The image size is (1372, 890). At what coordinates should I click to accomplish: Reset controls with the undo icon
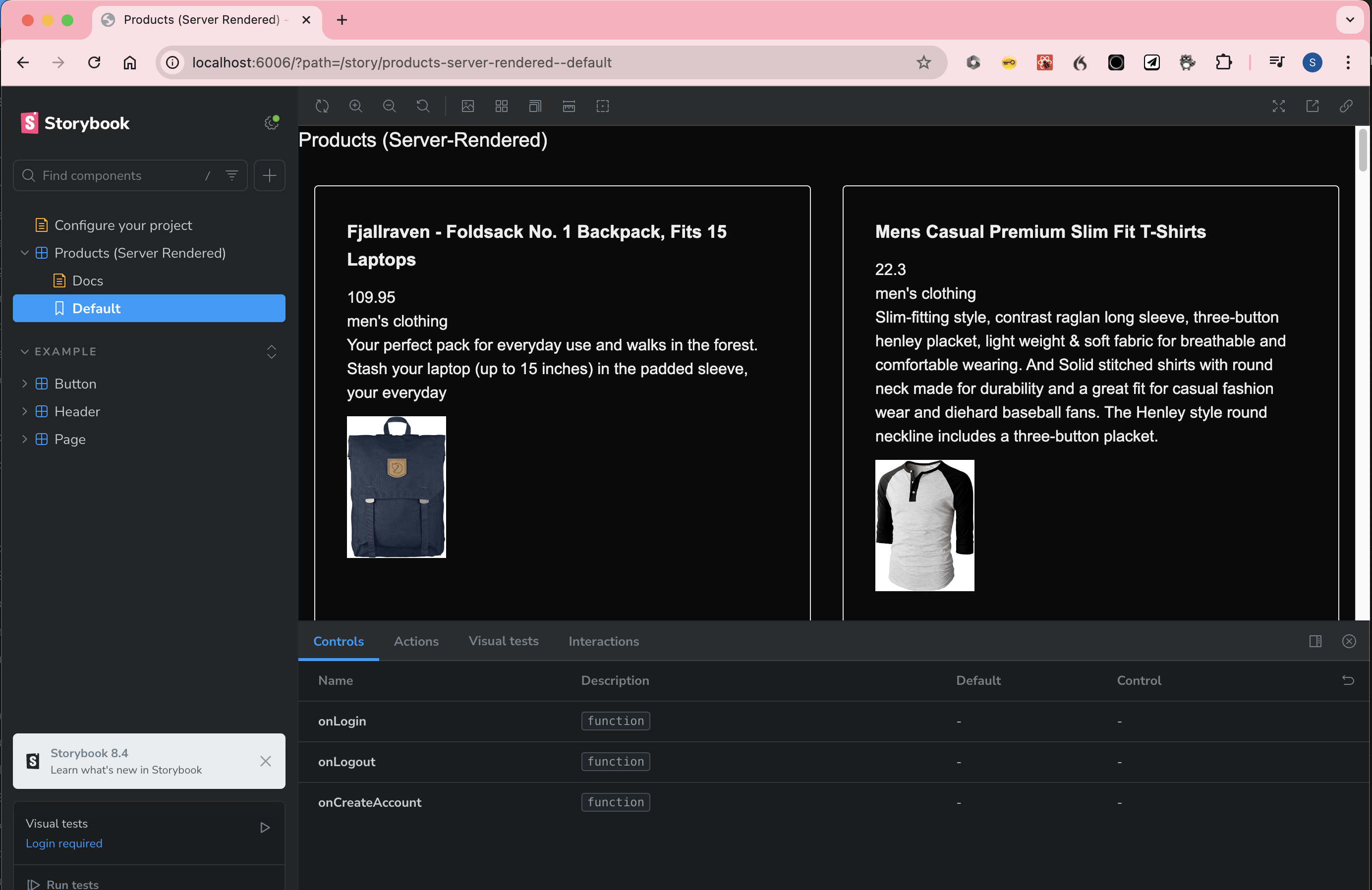coord(1348,680)
